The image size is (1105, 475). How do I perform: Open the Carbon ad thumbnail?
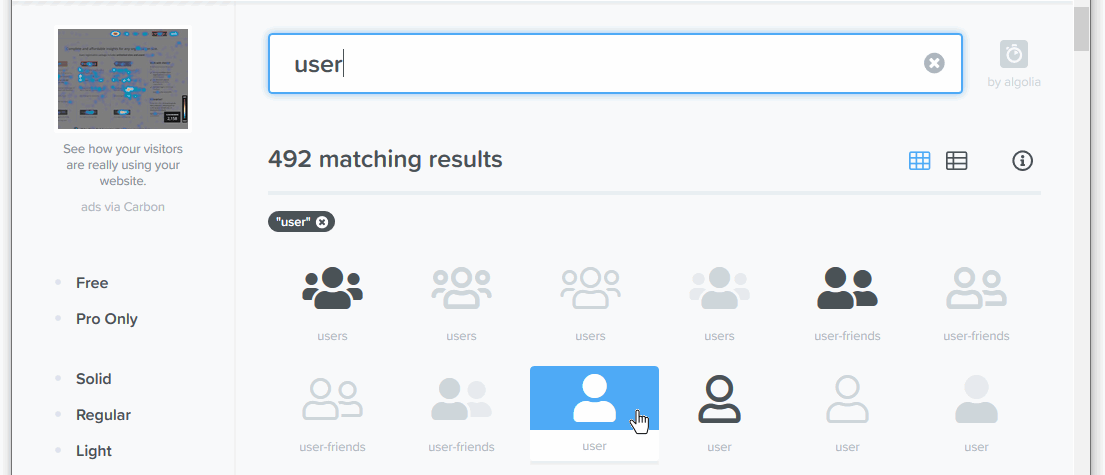pos(123,79)
